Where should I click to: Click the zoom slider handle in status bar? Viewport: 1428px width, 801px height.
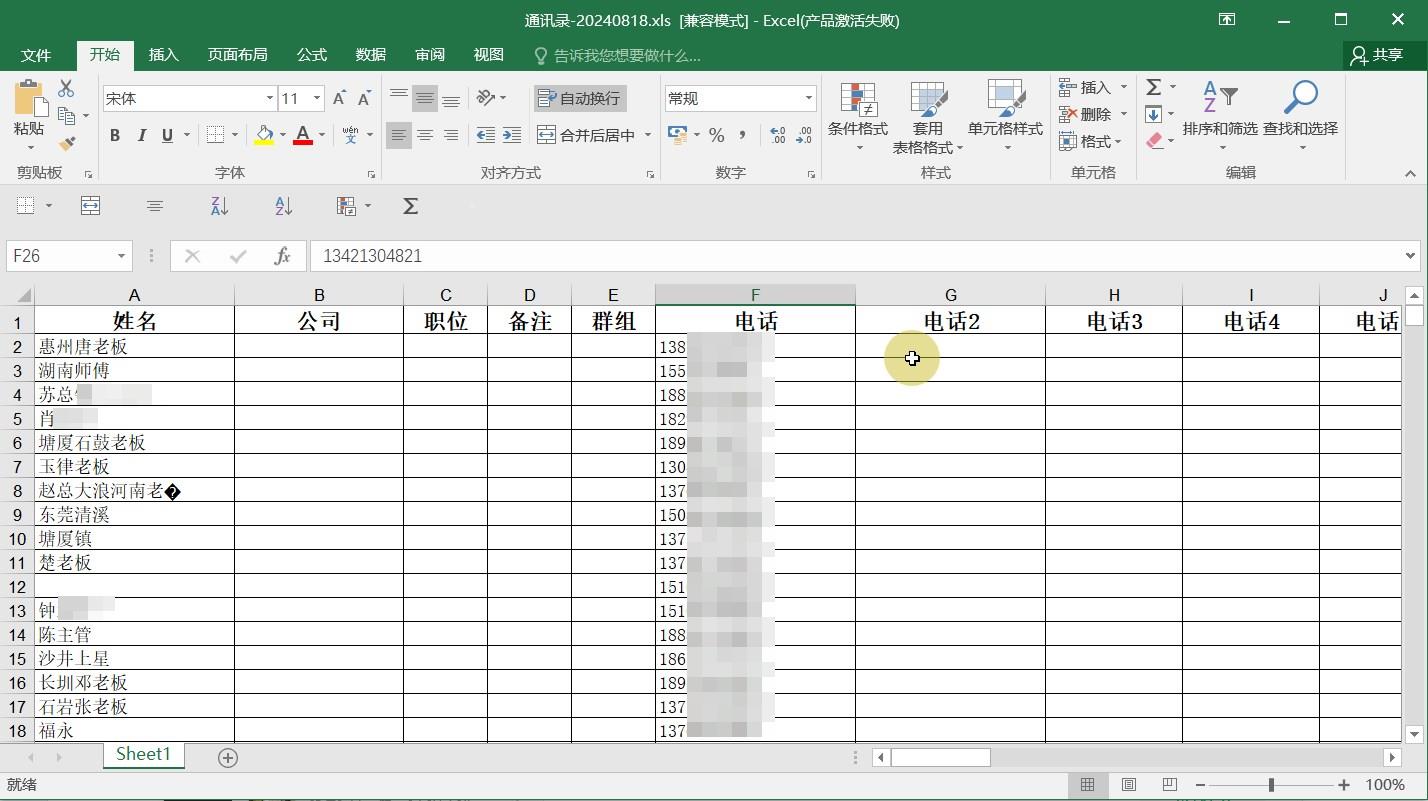click(1271, 785)
